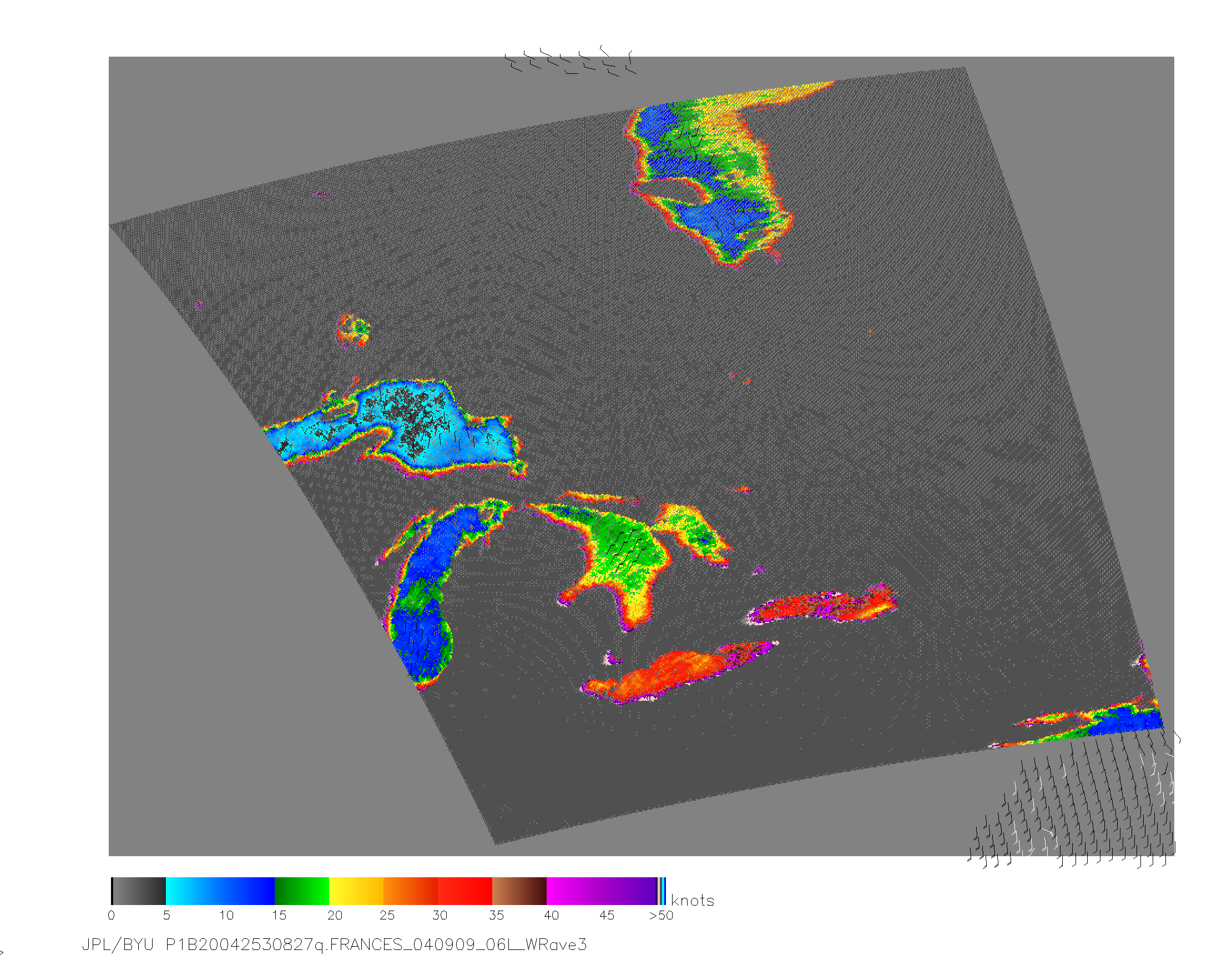Image resolution: width=1232 pixels, height=955 pixels.
Task: Click the magenta-purple 40–50 knots color segment
Action: pyautogui.click(x=602, y=891)
